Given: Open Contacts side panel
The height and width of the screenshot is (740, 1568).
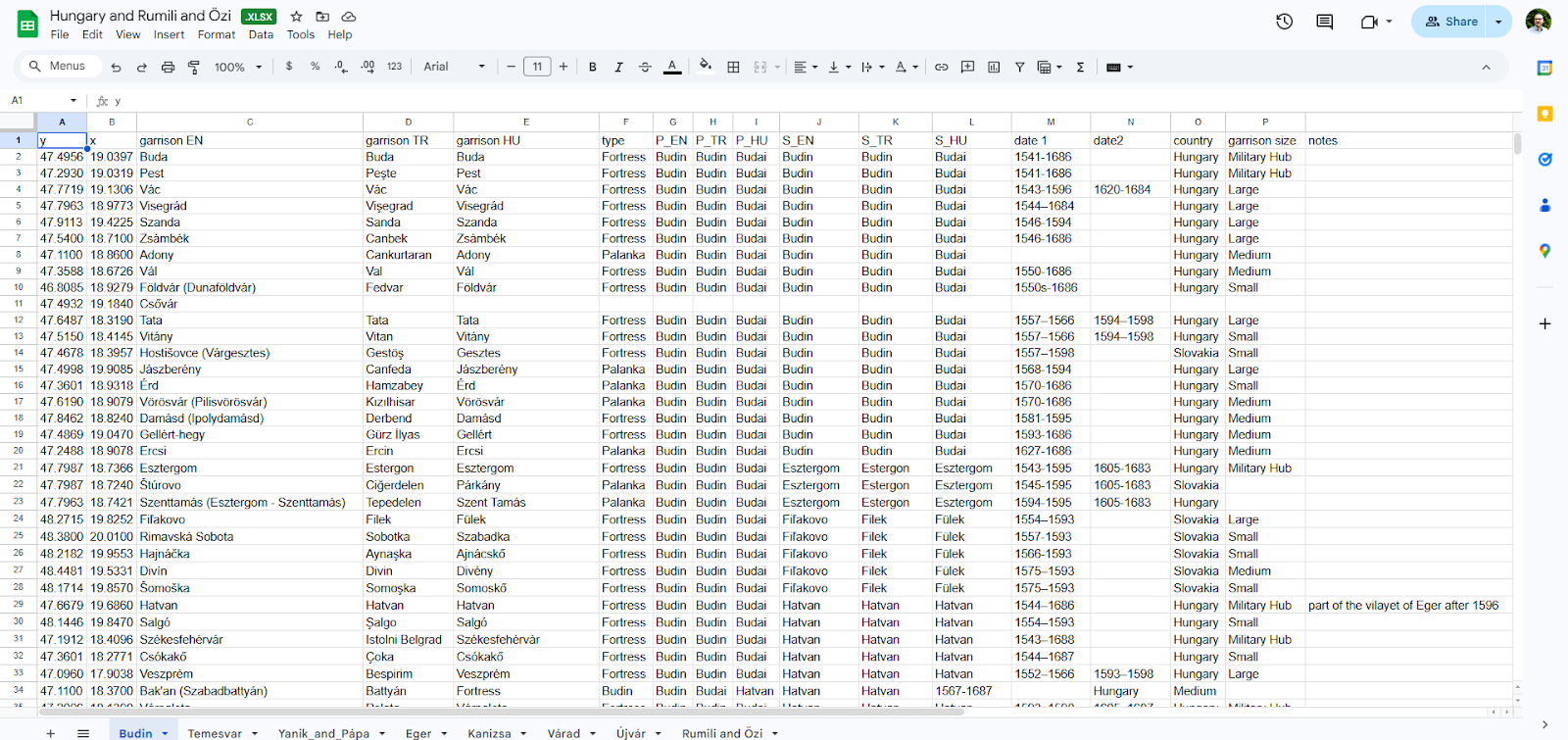Looking at the screenshot, I should click(1544, 205).
